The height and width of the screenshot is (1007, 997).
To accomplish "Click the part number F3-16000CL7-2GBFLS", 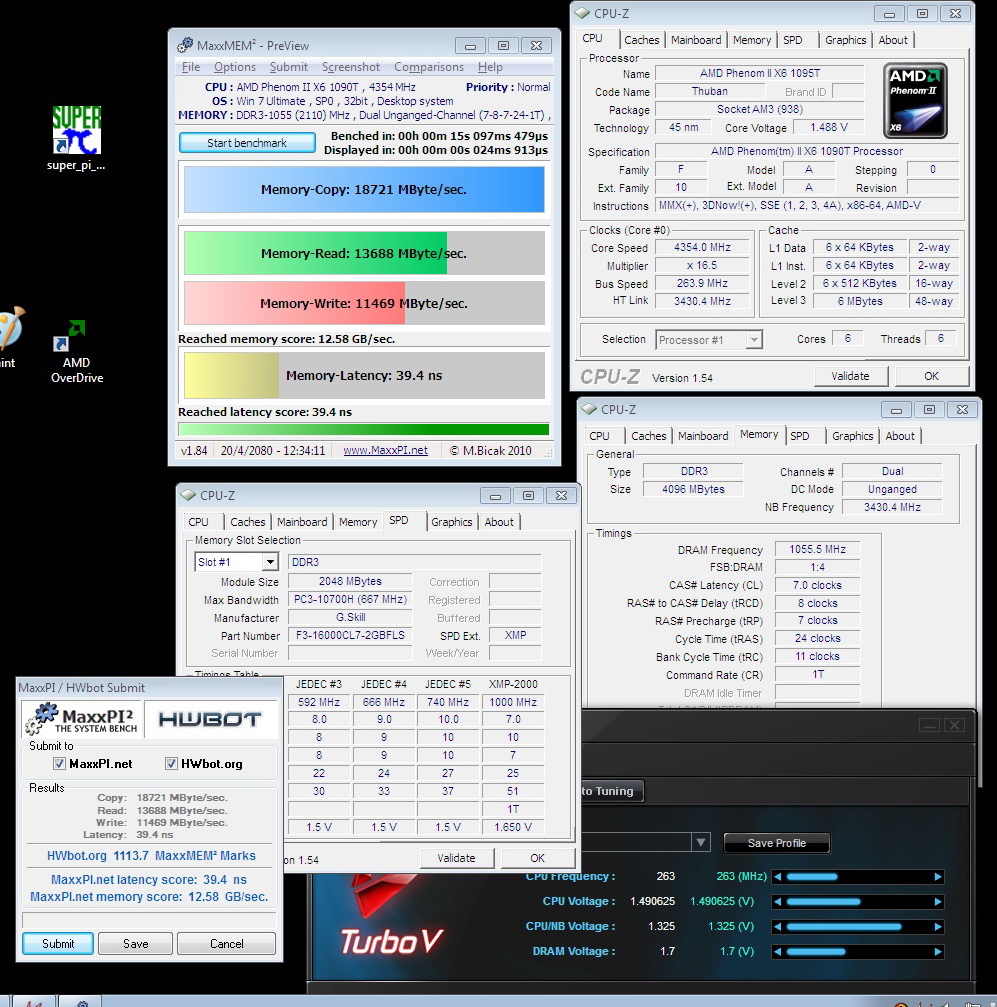I will tap(350, 635).
